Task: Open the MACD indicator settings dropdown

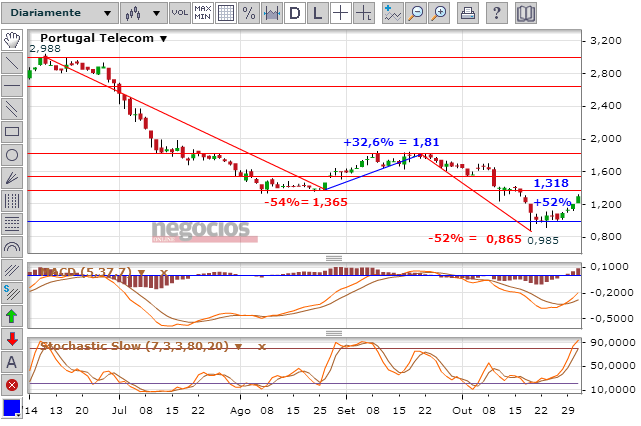Action: tap(141, 272)
